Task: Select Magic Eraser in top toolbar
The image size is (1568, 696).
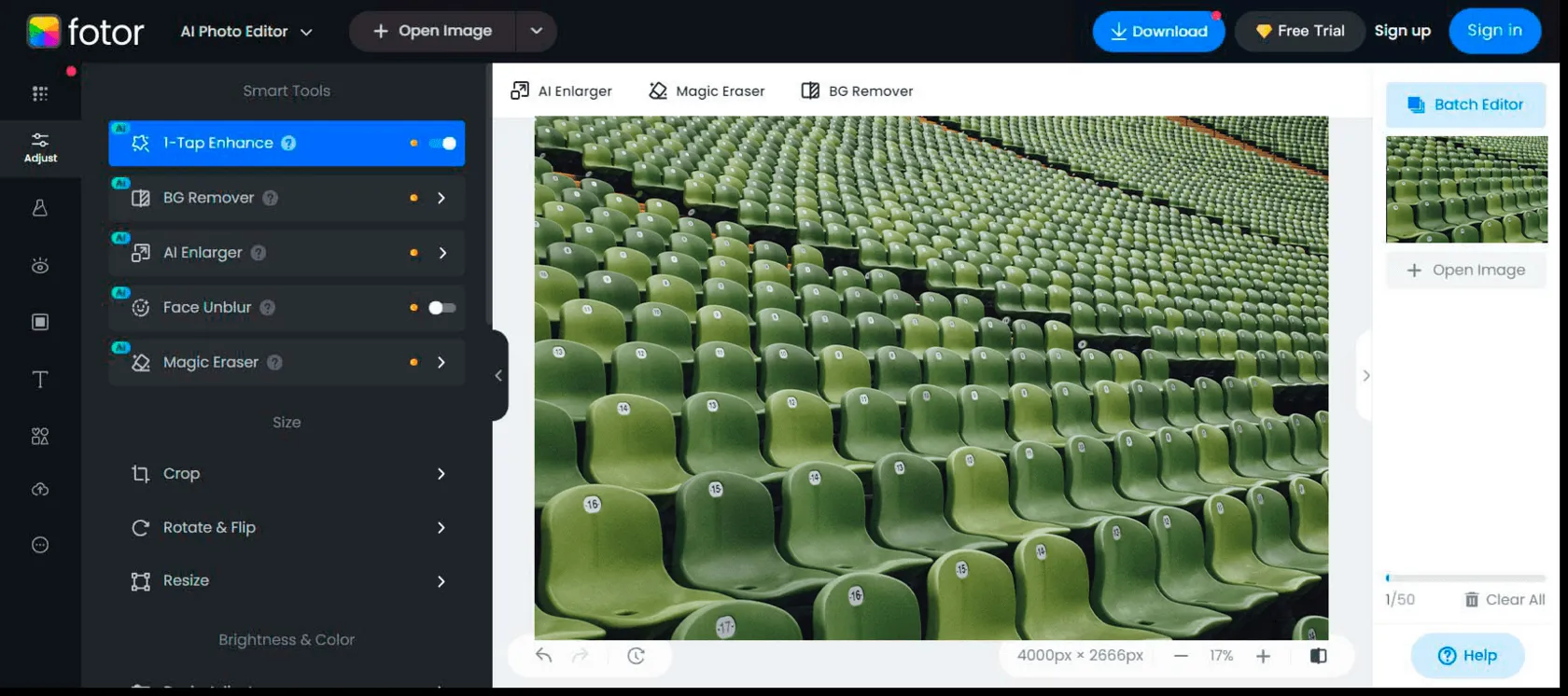Action: pos(707,91)
